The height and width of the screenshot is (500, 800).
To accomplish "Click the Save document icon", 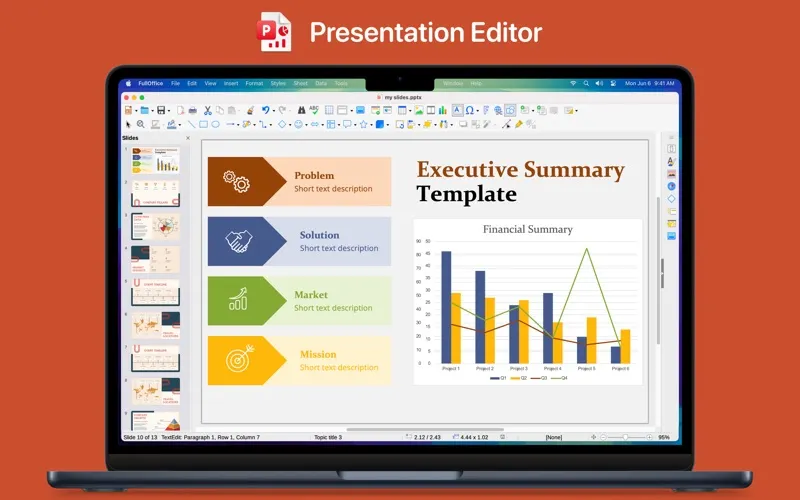I will click(x=161, y=110).
